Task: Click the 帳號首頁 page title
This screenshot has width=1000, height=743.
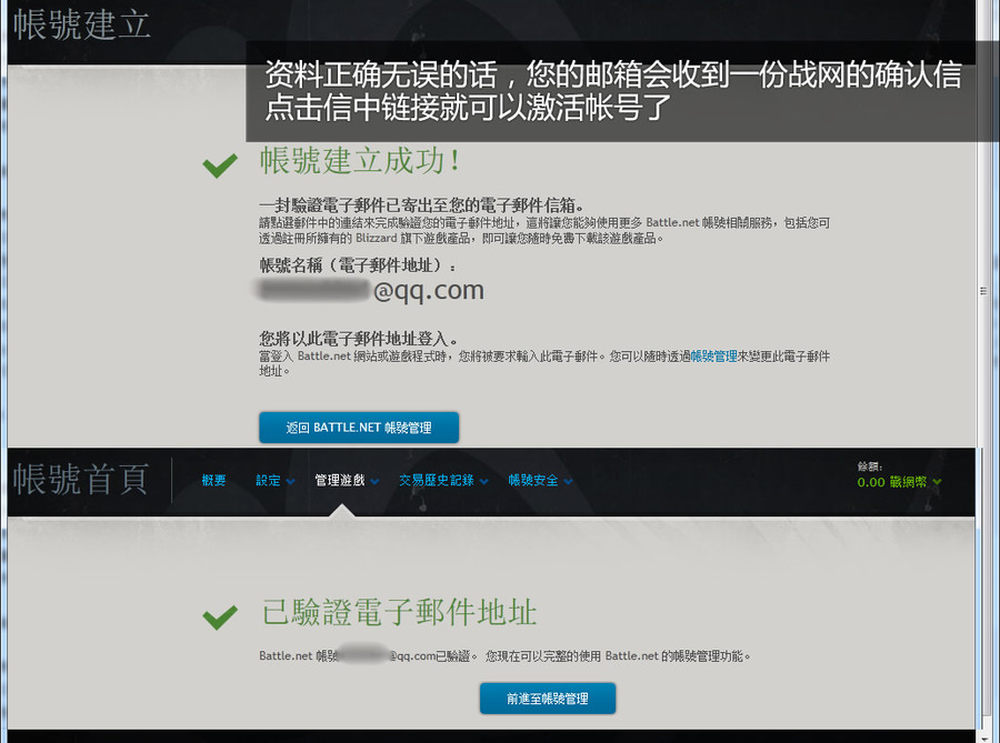Action: click(x=81, y=479)
